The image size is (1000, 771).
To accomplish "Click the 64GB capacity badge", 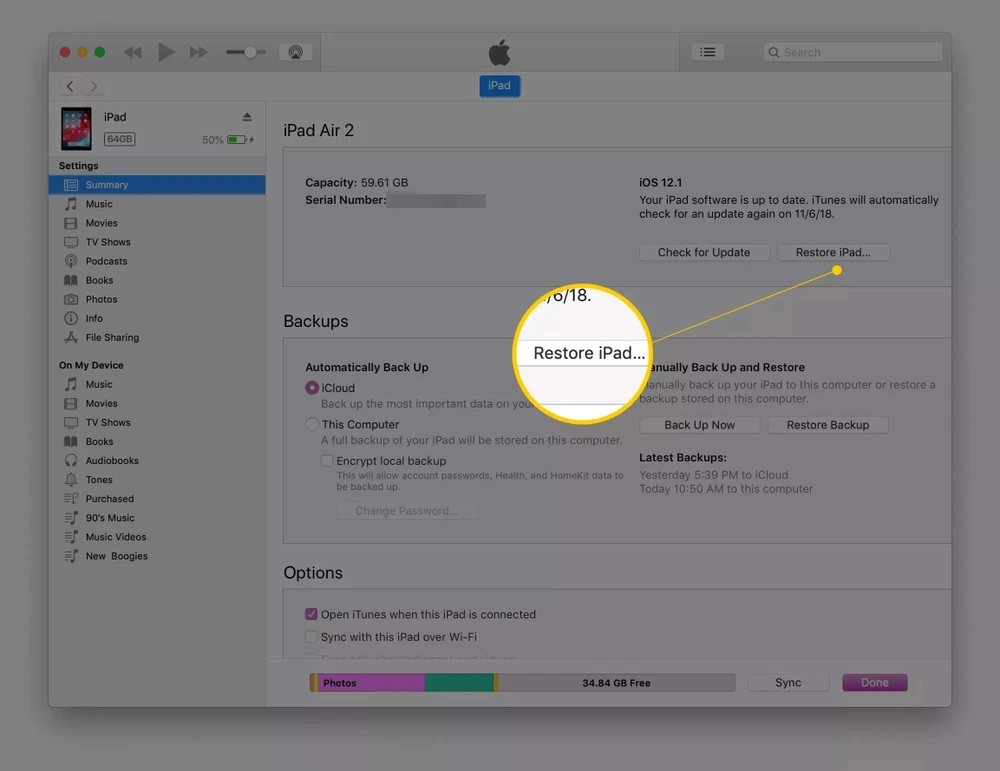I will click(x=120, y=139).
